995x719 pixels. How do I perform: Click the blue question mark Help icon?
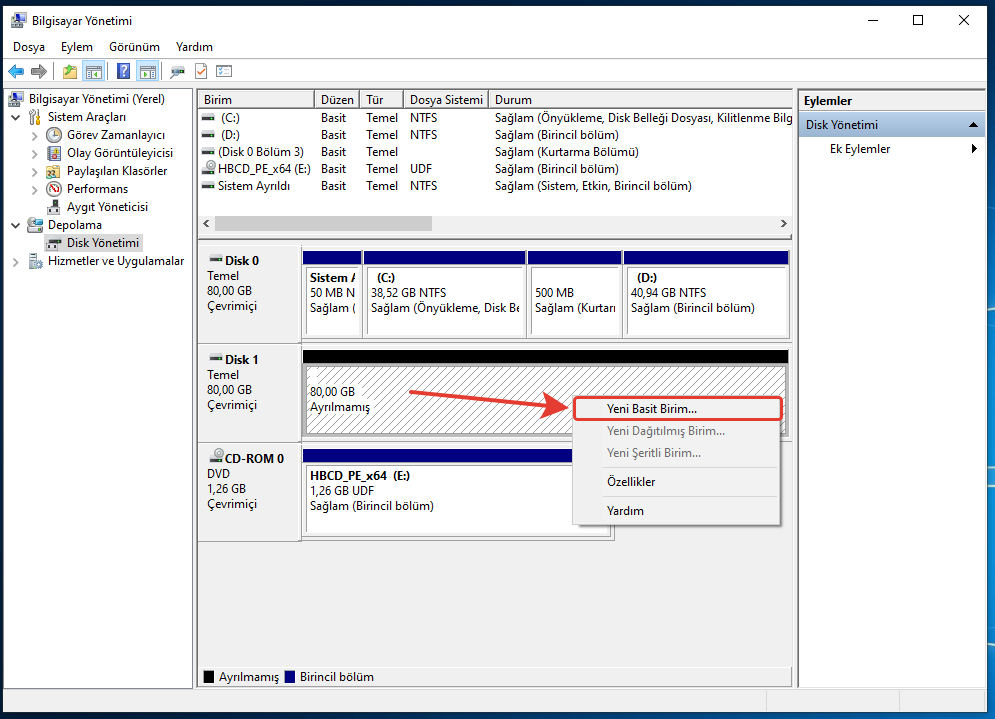click(123, 71)
